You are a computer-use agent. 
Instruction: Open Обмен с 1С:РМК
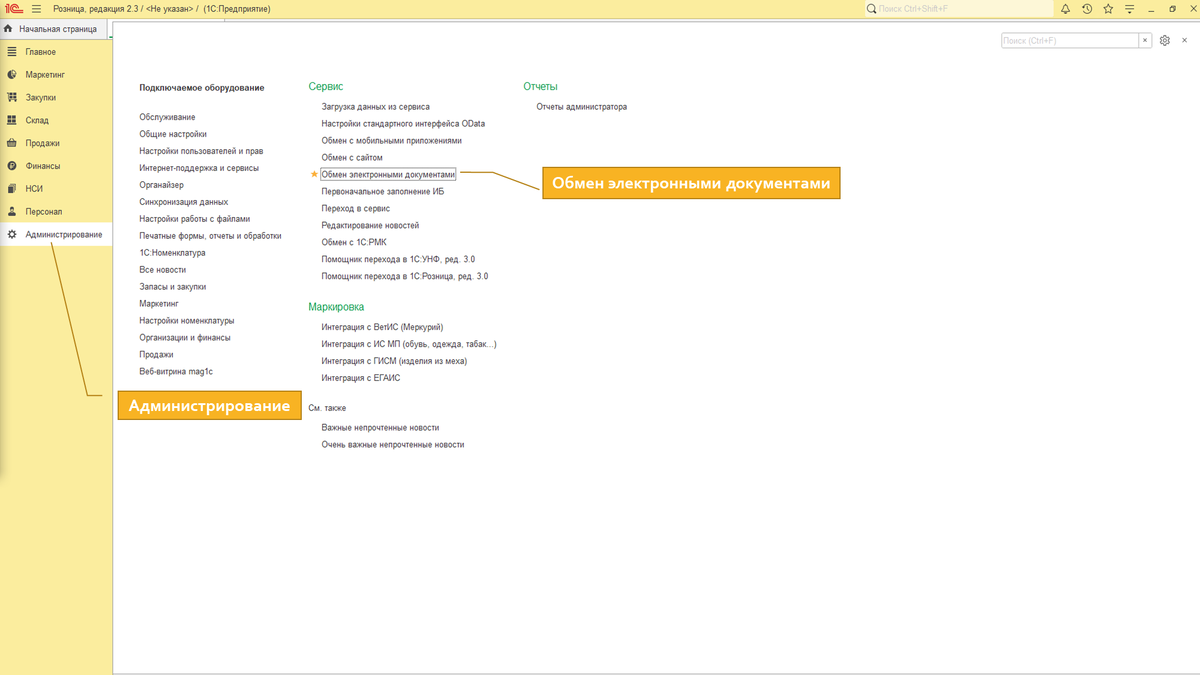[354, 242]
